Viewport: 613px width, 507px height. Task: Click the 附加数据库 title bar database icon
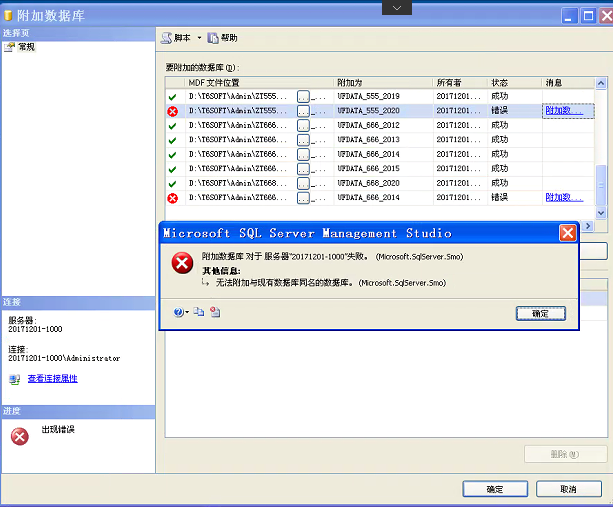tap(8, 15)
